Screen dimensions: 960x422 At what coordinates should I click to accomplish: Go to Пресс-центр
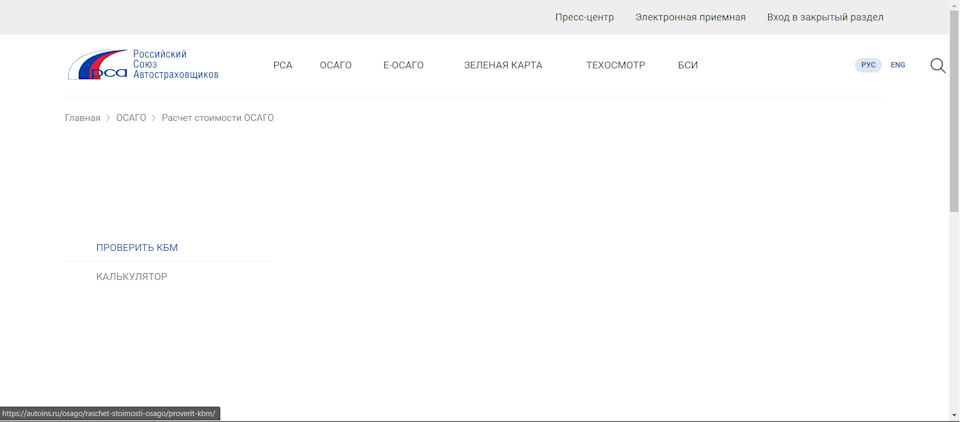click(584, 17)
